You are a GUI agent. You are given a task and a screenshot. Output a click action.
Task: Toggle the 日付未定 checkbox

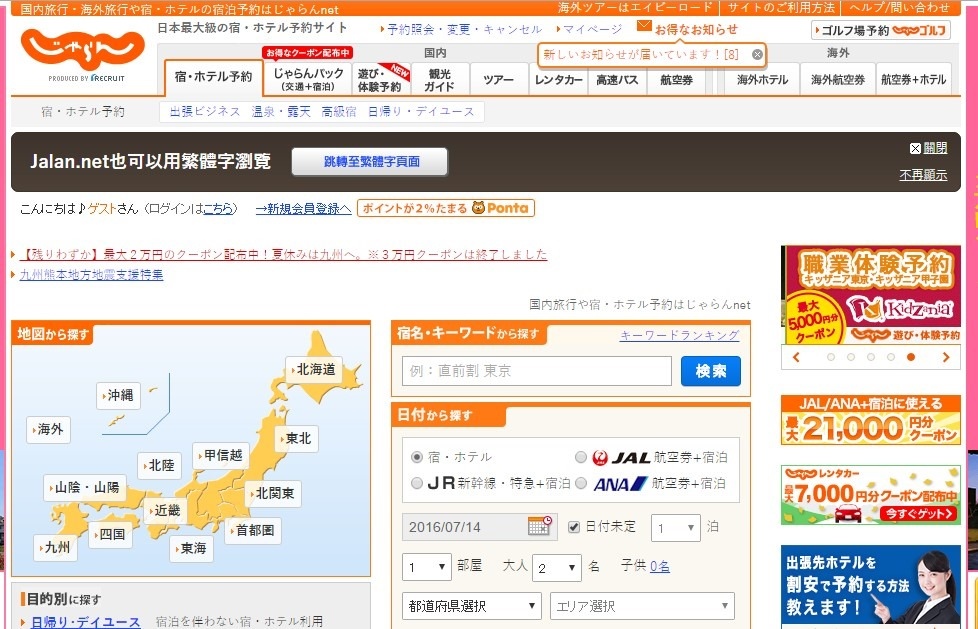pyautogui.click(x=574, y=527)
